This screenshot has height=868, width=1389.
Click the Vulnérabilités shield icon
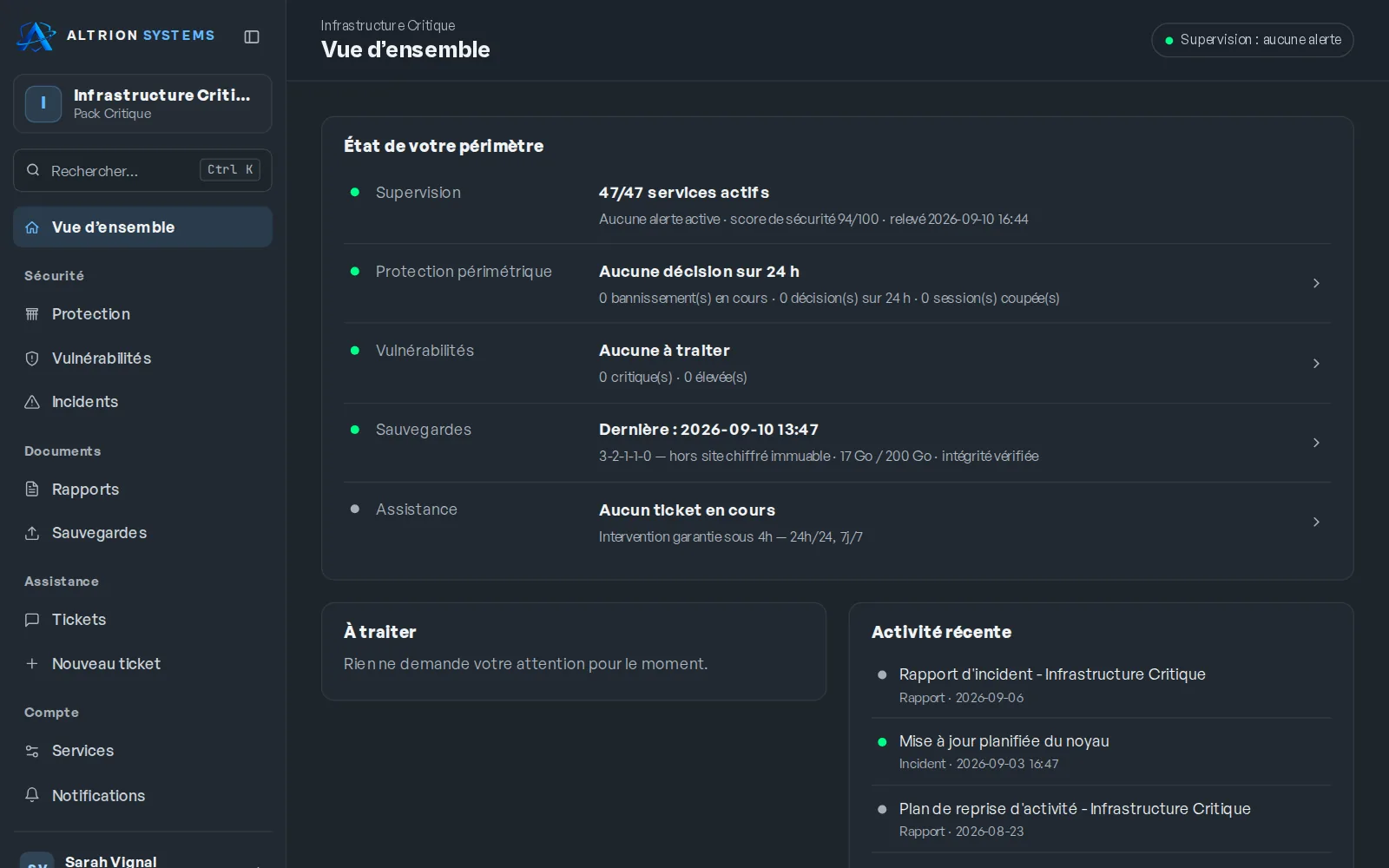coord(32,358)
